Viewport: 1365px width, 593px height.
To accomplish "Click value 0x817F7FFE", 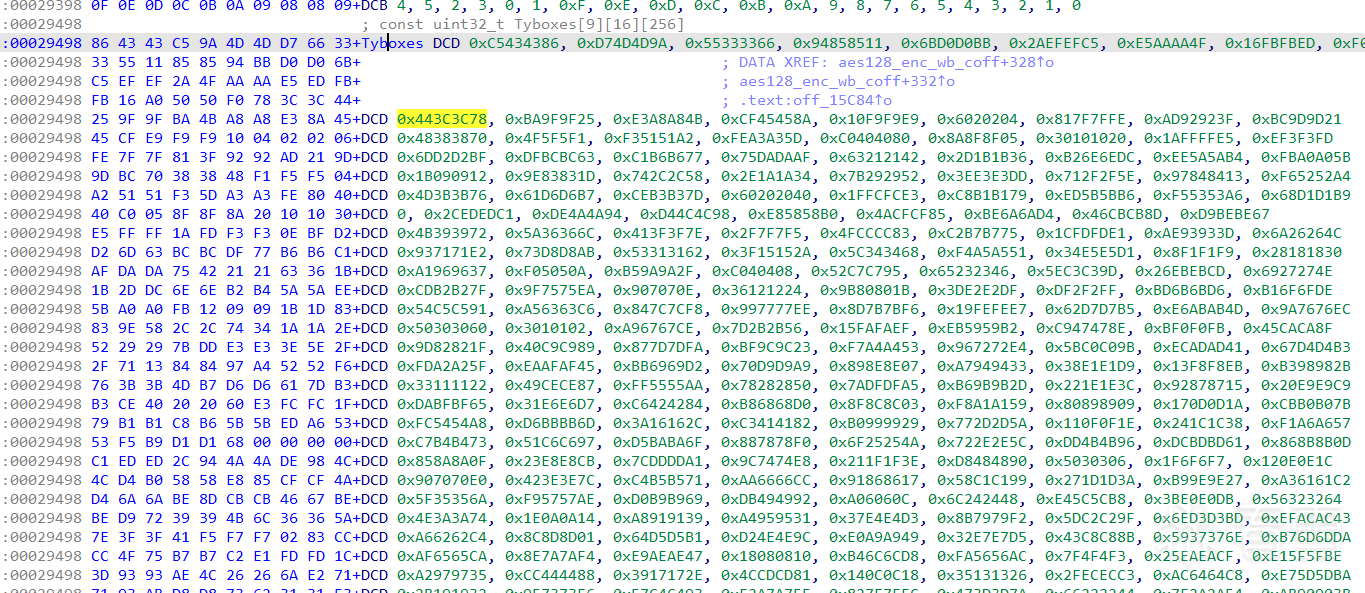I will pos(1081,120).
